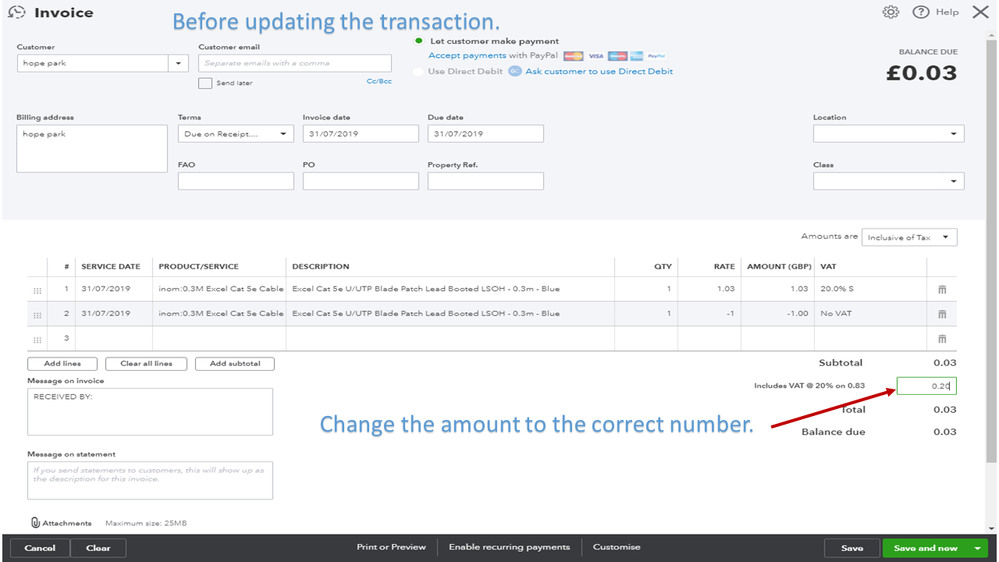Click Print or Preview in footer
Screen dimensions: 999x562
click(x=391, y=547)
